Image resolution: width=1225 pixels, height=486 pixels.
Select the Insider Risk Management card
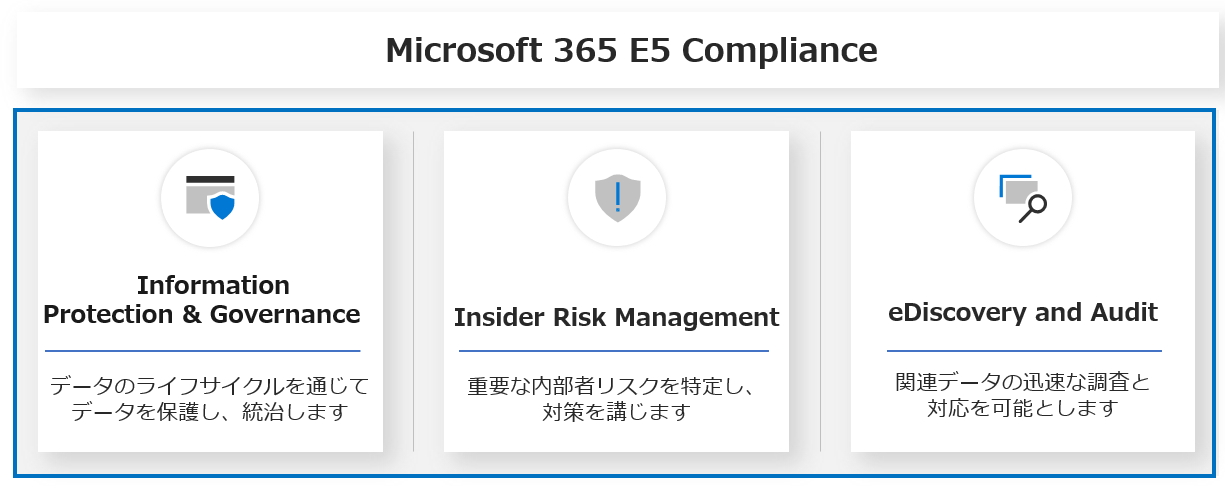point(616,291)
